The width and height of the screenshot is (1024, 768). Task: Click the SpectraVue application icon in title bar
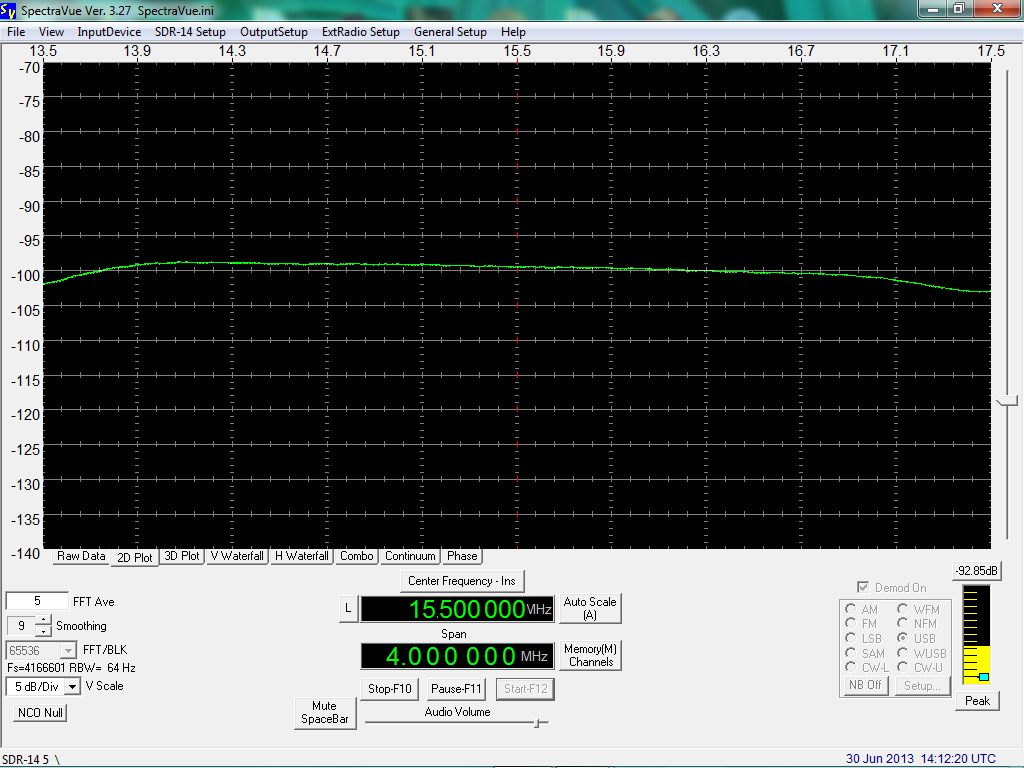coord(9,9)
